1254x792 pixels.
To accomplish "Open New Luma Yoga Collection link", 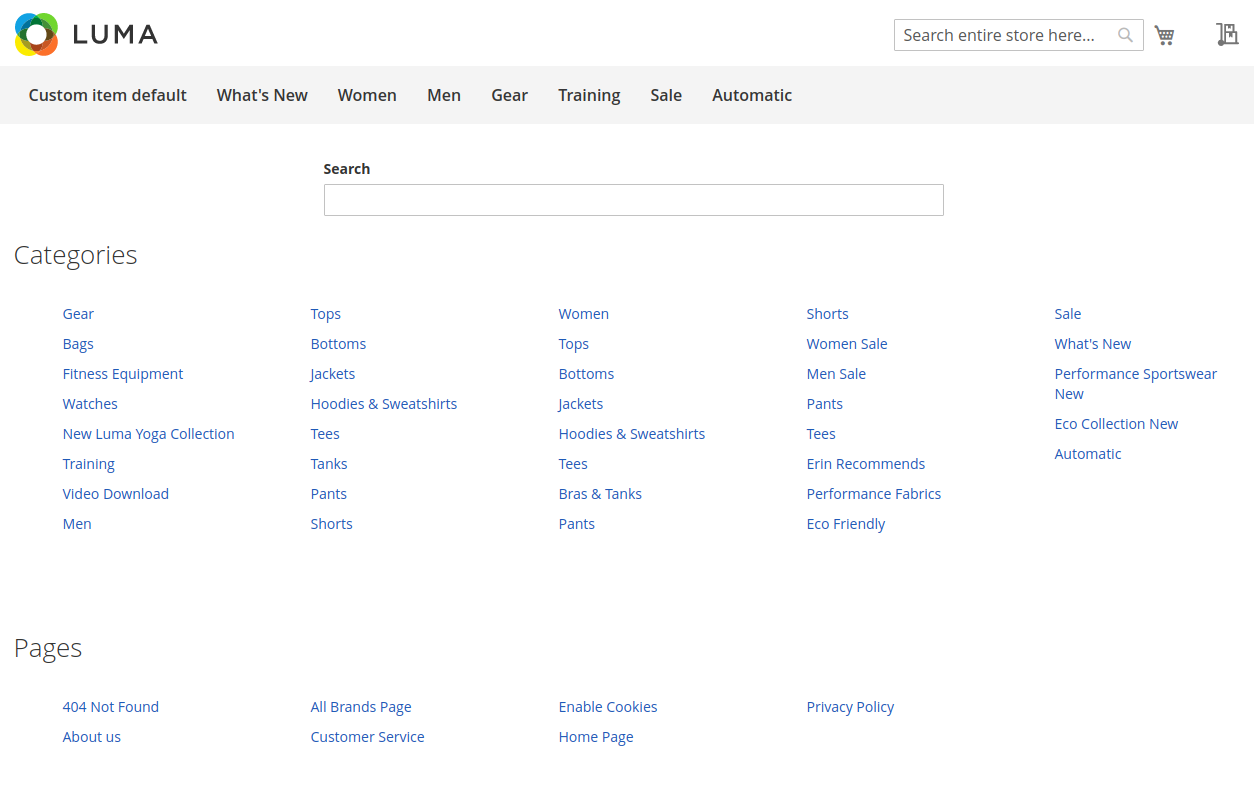I will [x=148, y=434].
